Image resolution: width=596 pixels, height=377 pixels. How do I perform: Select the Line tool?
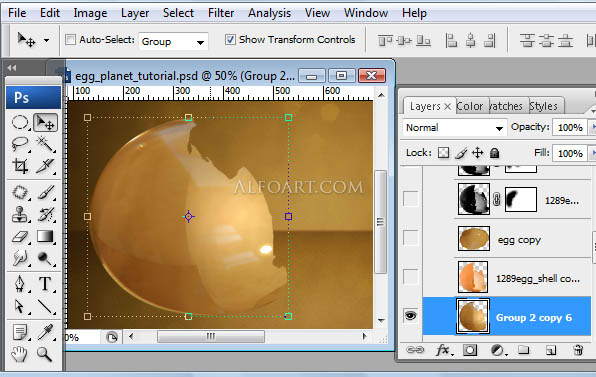pos(46,306)
